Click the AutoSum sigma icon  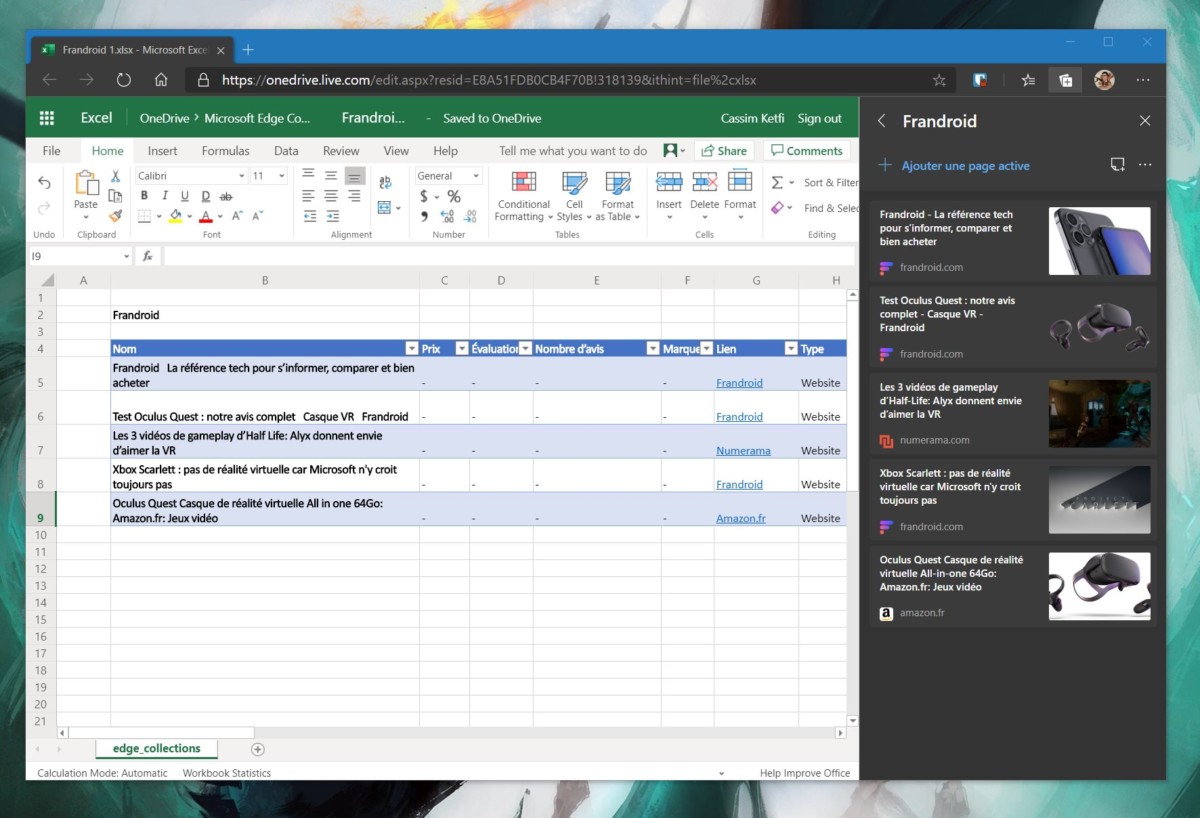point(777,183)
